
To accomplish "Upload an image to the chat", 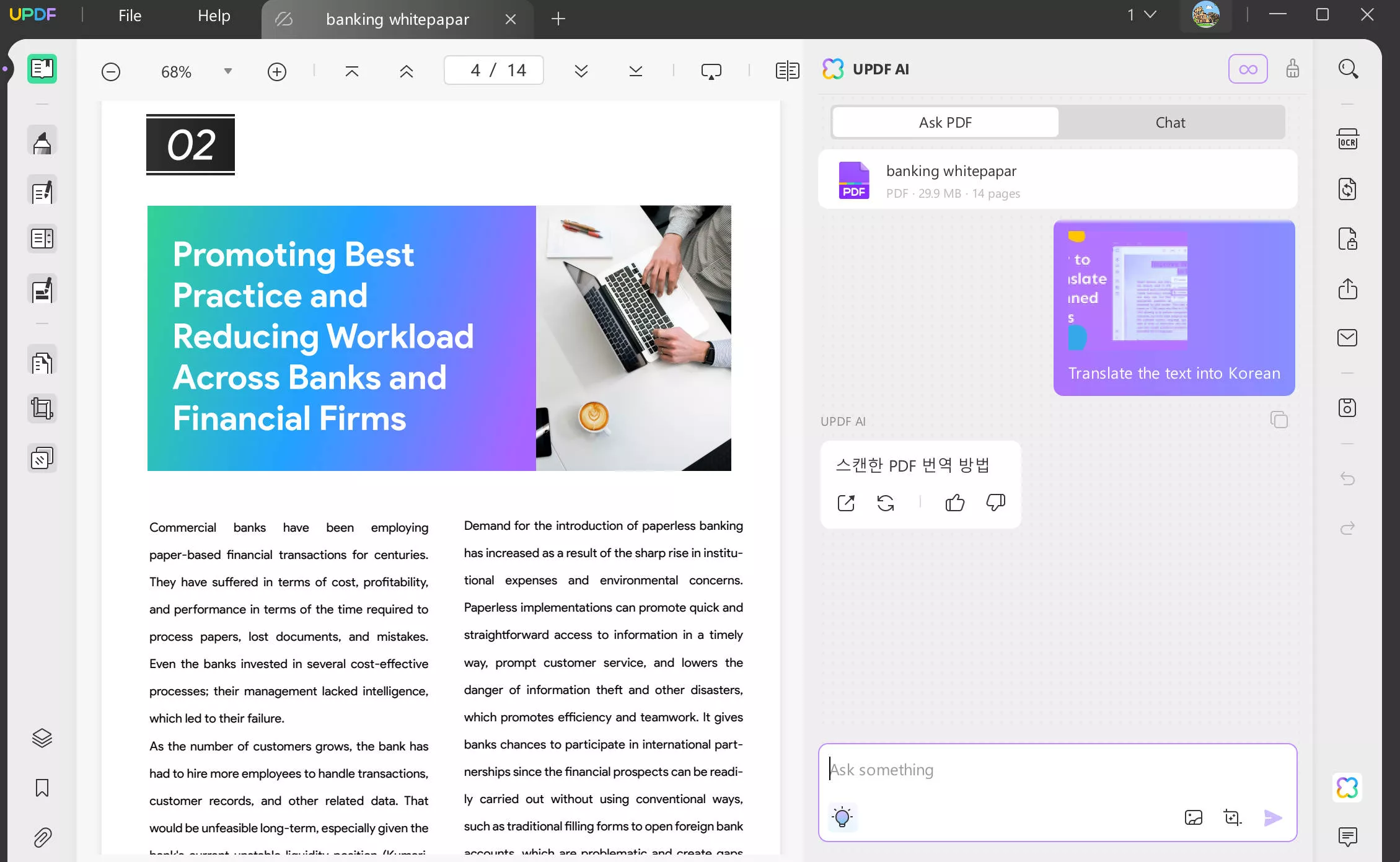I will [x=1194, y=817].
